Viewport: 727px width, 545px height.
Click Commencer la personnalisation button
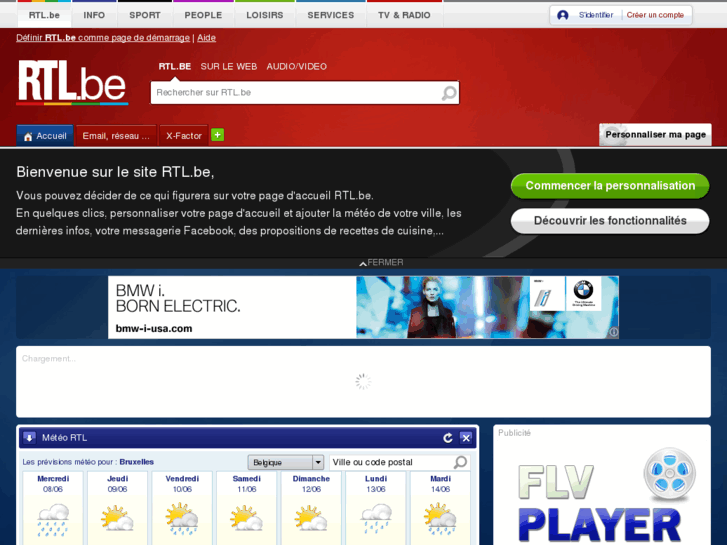(x=610, y=186)
